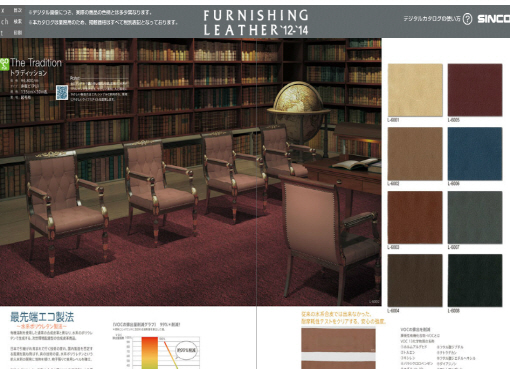Screen dimensions: 510x369
Task: Choose the reddish brown L-6003 swatch
Action: point(415,217)
